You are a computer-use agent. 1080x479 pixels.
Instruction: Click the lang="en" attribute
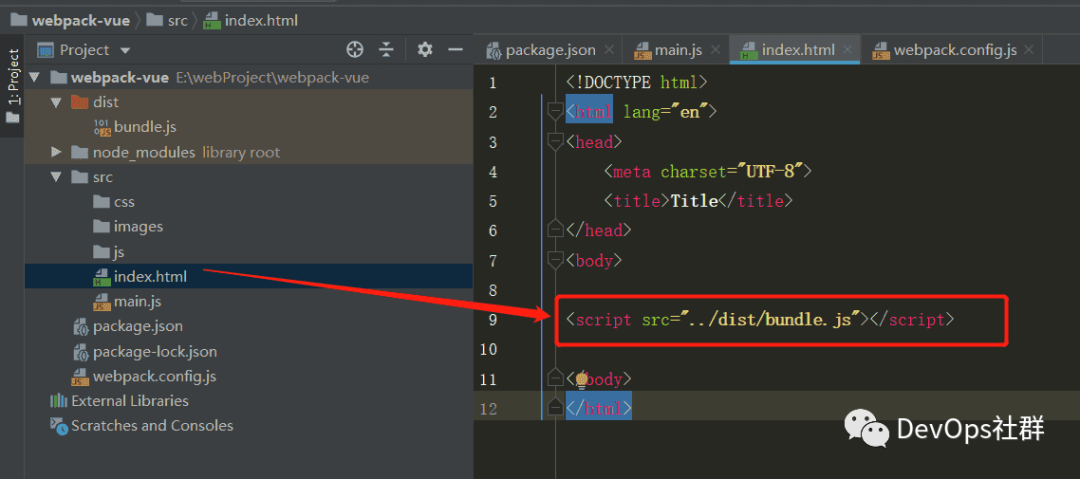666,112
